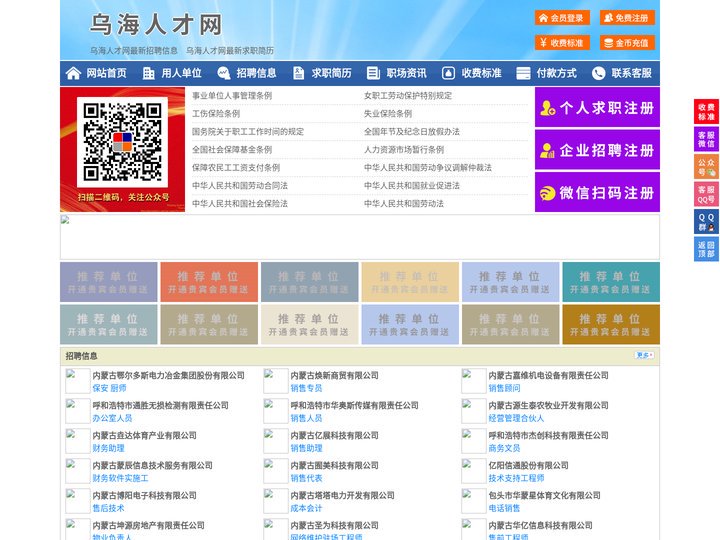Click the building icon beside 用人单位
This screenshot has width=720, height=540.
[148, 73]
